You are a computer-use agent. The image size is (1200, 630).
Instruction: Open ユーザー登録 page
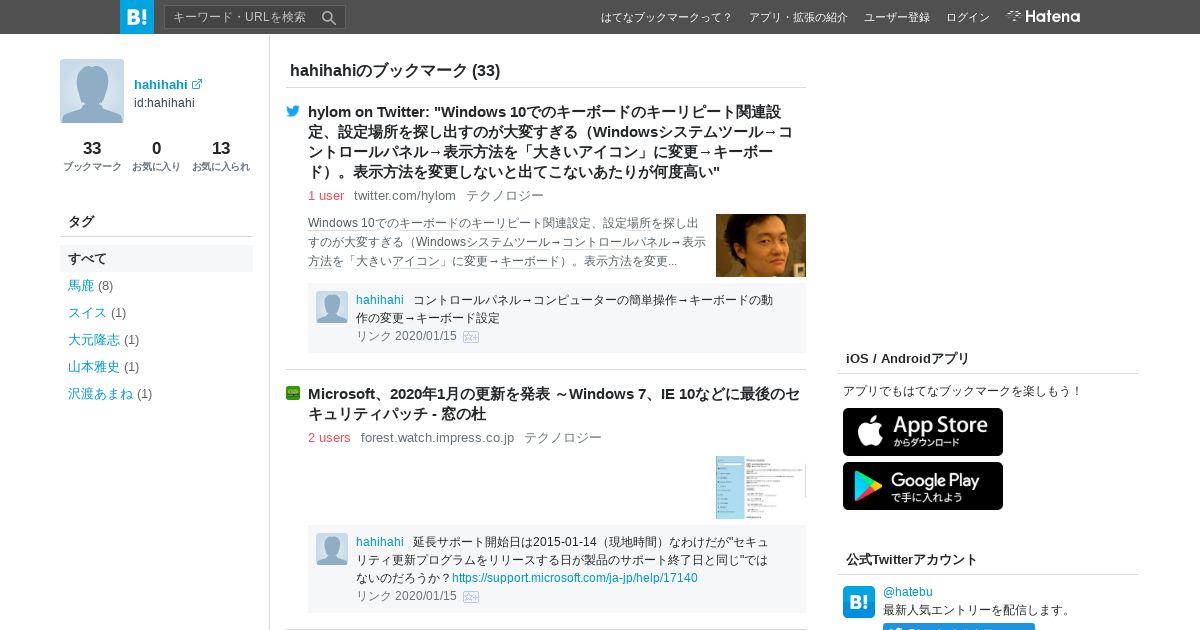tap(897, 17)
